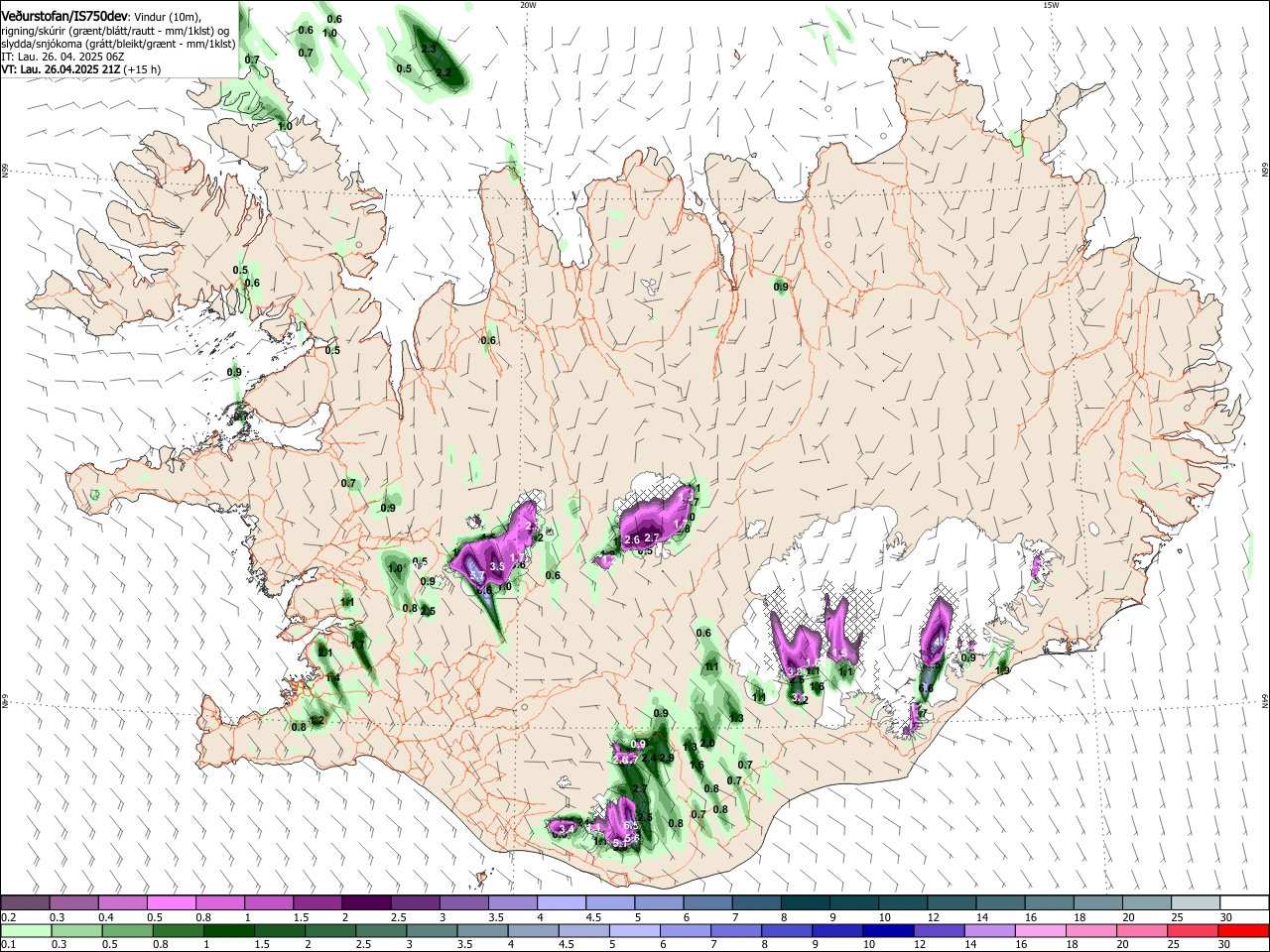Image resolution: width=1270 pixels, height=952 pixels.
Task: Click the 0.1 label in the rain legend
Action: tap(8, 945)
